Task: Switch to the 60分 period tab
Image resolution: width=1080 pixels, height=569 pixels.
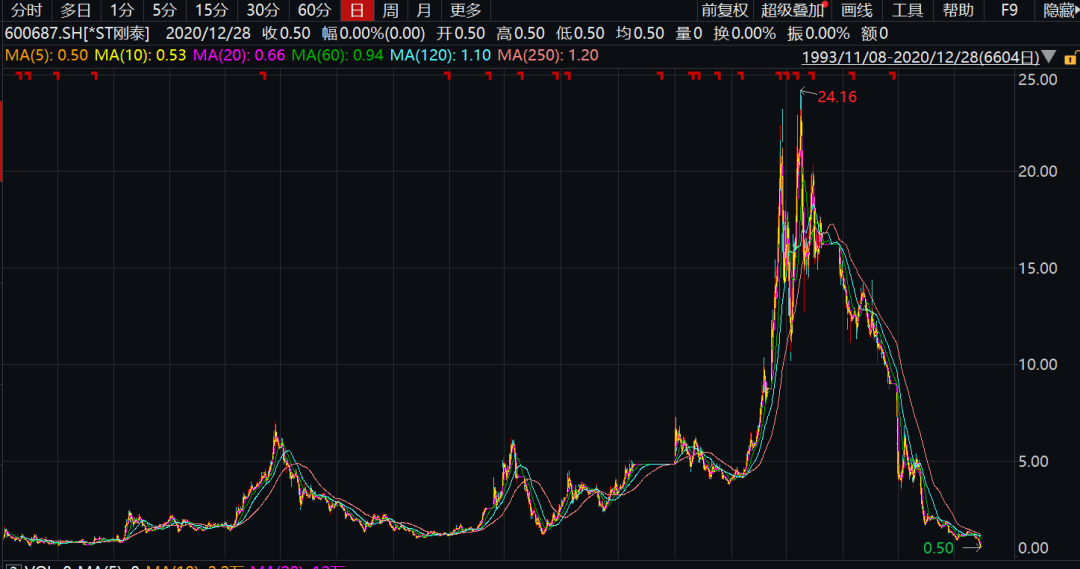Action: click(314, 10)
